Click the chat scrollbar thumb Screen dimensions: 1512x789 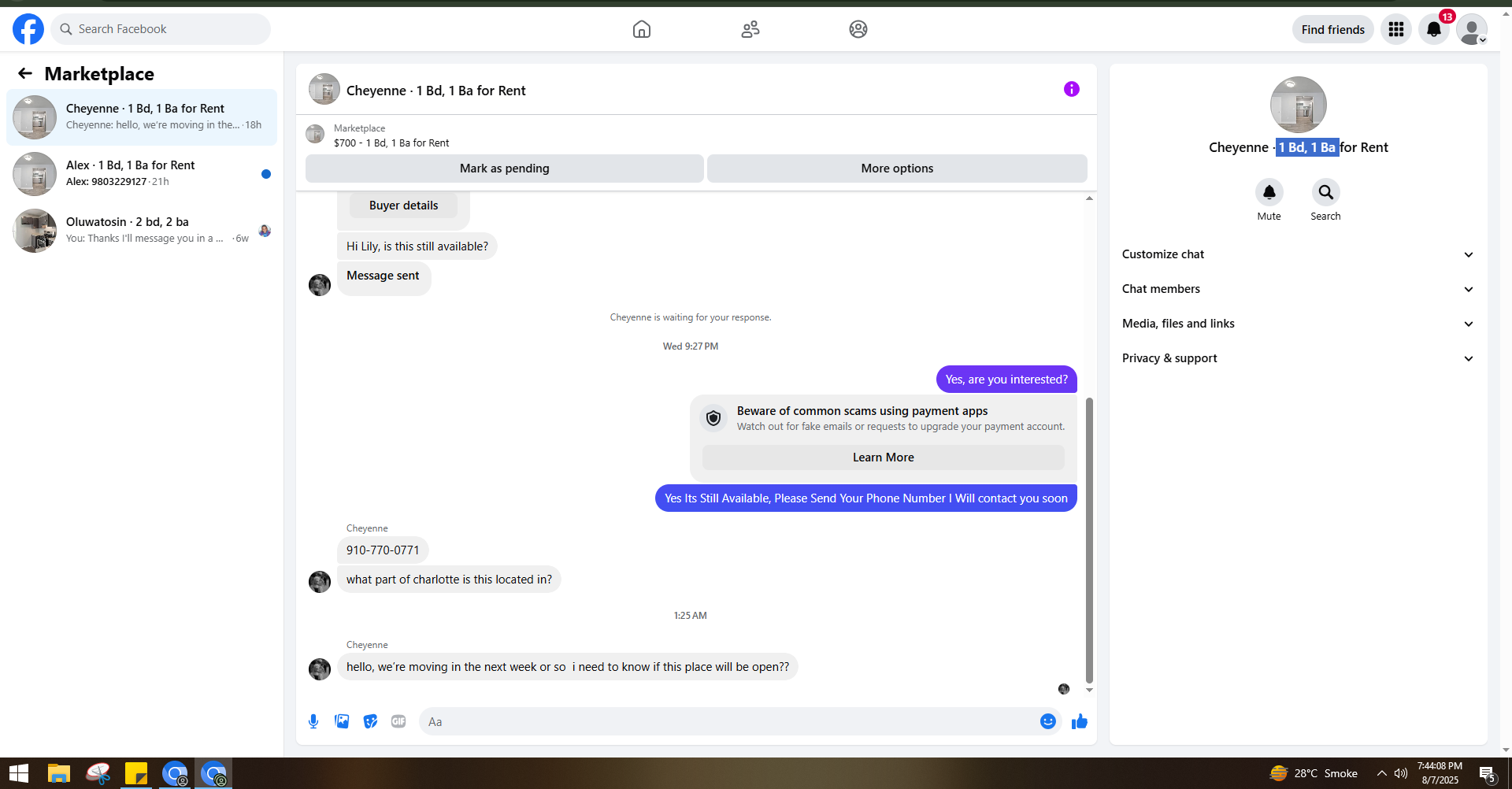pos(1089,540)
